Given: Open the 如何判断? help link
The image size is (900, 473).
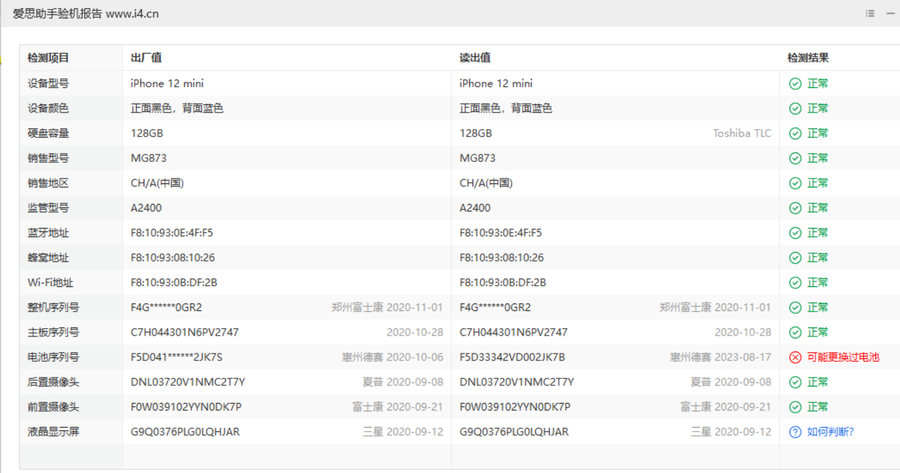Looking at the screenshot, I should pos(830,432).
